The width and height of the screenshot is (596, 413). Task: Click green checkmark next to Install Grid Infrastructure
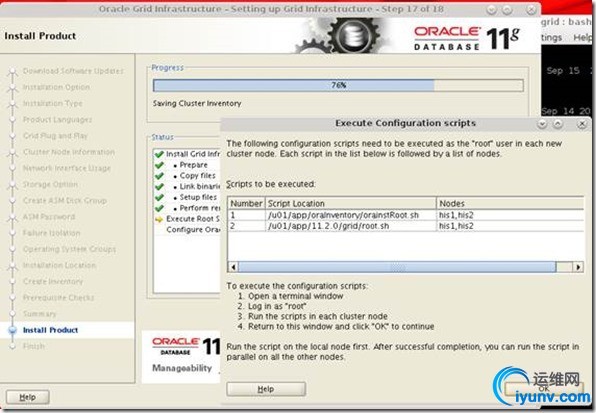(159, 154)
